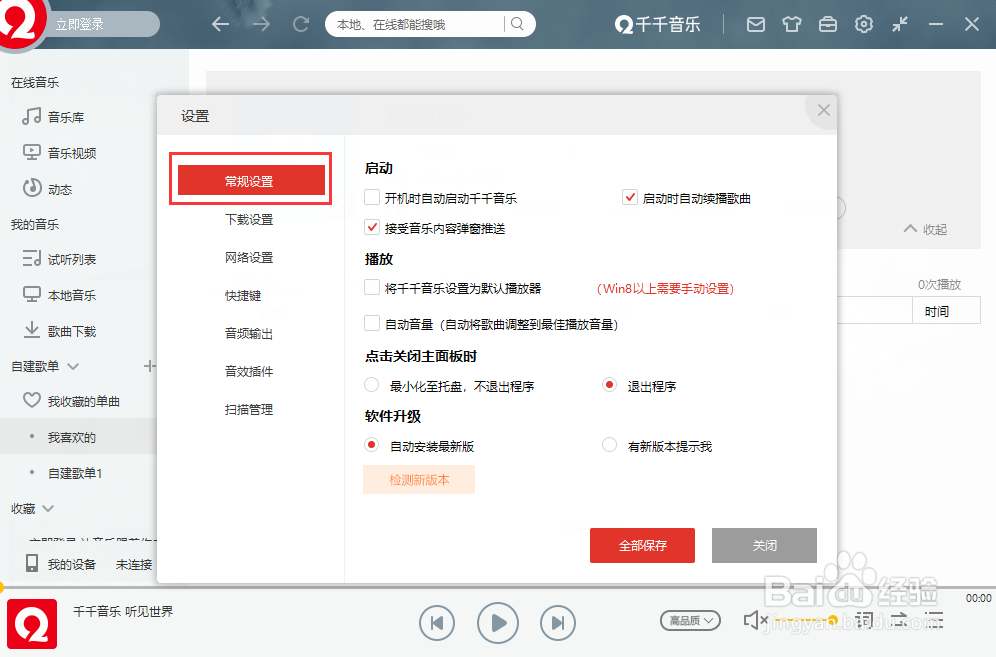Click the lyrics 词 icon in the player bar

click(x=866, y=620)
